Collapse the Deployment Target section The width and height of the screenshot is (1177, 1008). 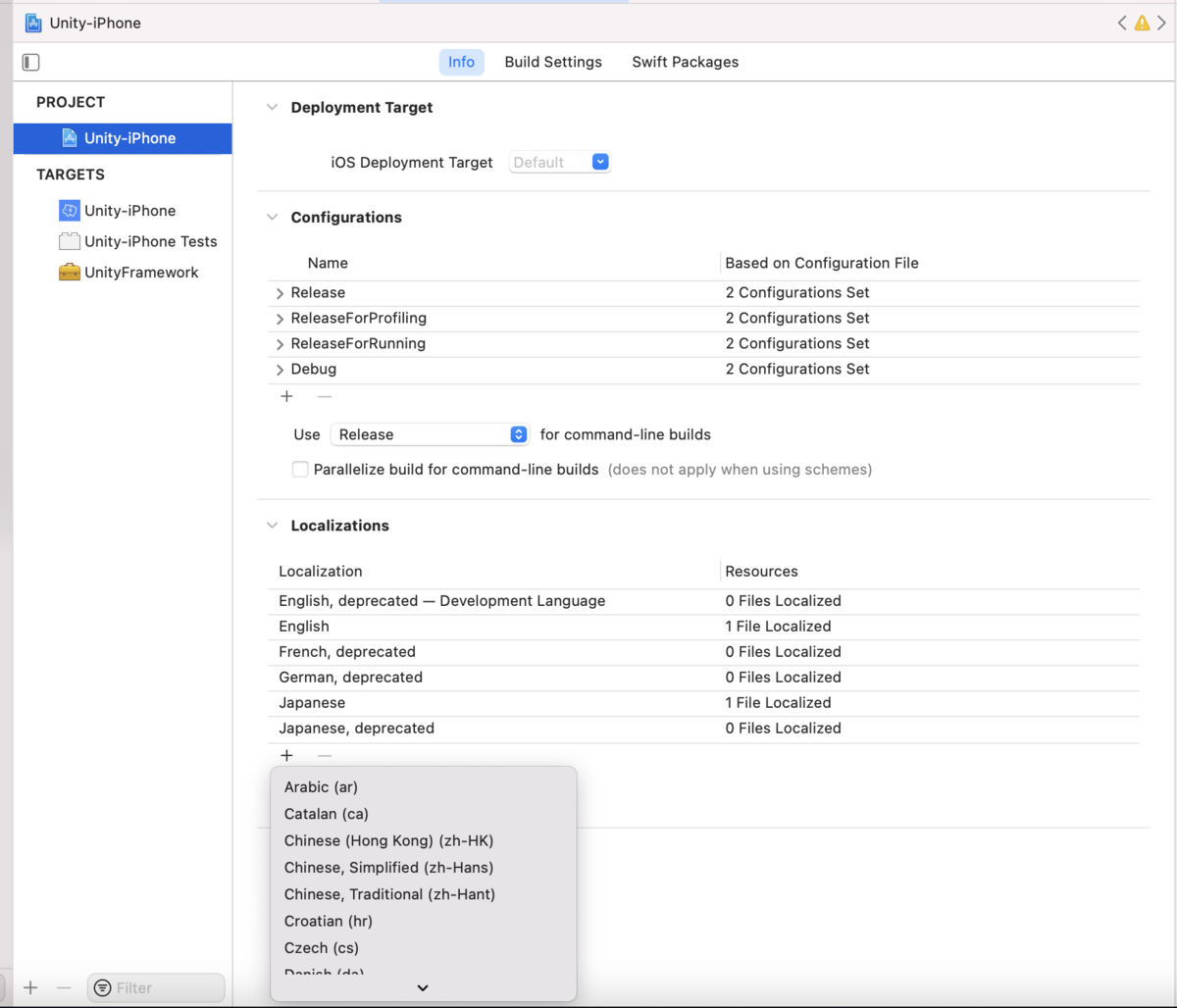coord(272,108)
